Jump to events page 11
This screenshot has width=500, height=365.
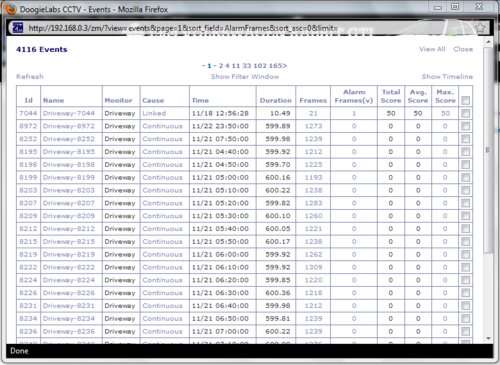point(236,66)
